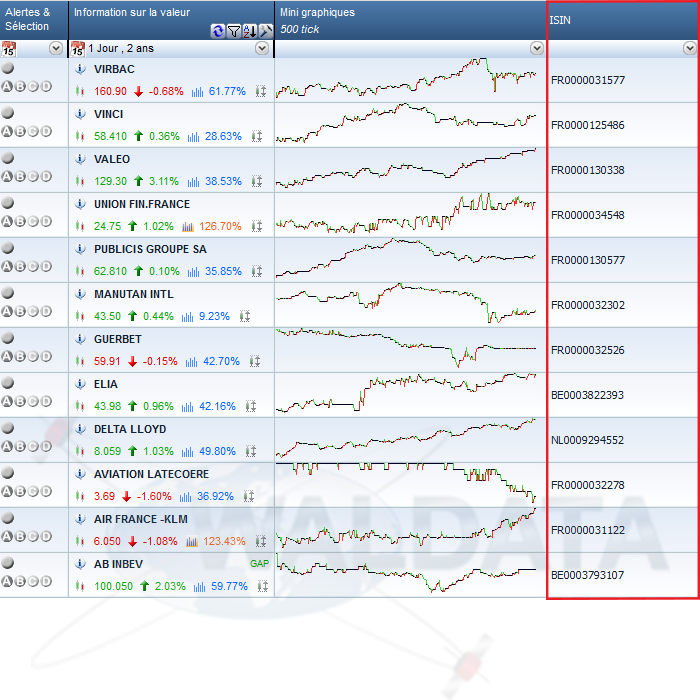
Task: Click 'Alertes & Sélection' column header
Action: [x=27, y=19]
